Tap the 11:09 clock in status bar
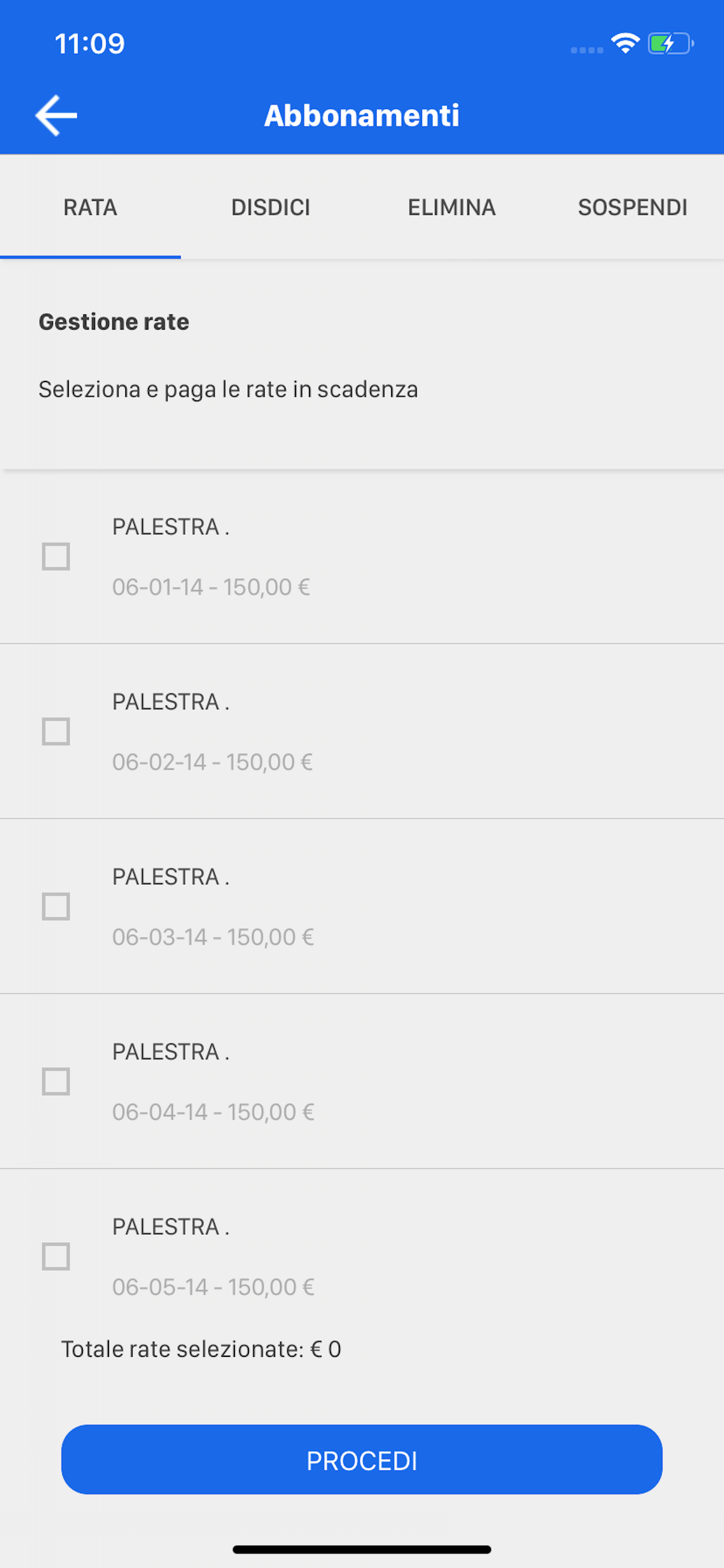Viewport: 724px width, 1568px height. pyautogui.click(x=90, y=44)
